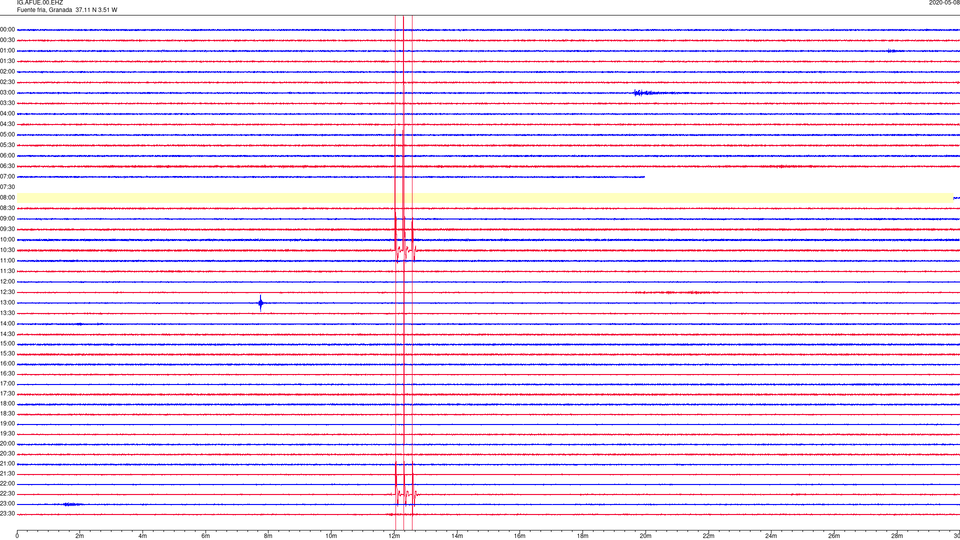Select the 01:00 trace time label
Image resolution: width=960 pixels, height=540 pixels.
(x=7, y=51)
